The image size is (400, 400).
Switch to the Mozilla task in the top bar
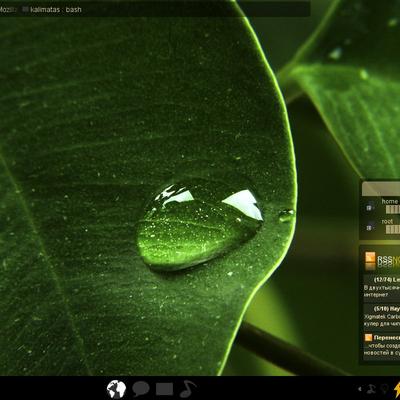pyautogui.click(x=8, y=10)
